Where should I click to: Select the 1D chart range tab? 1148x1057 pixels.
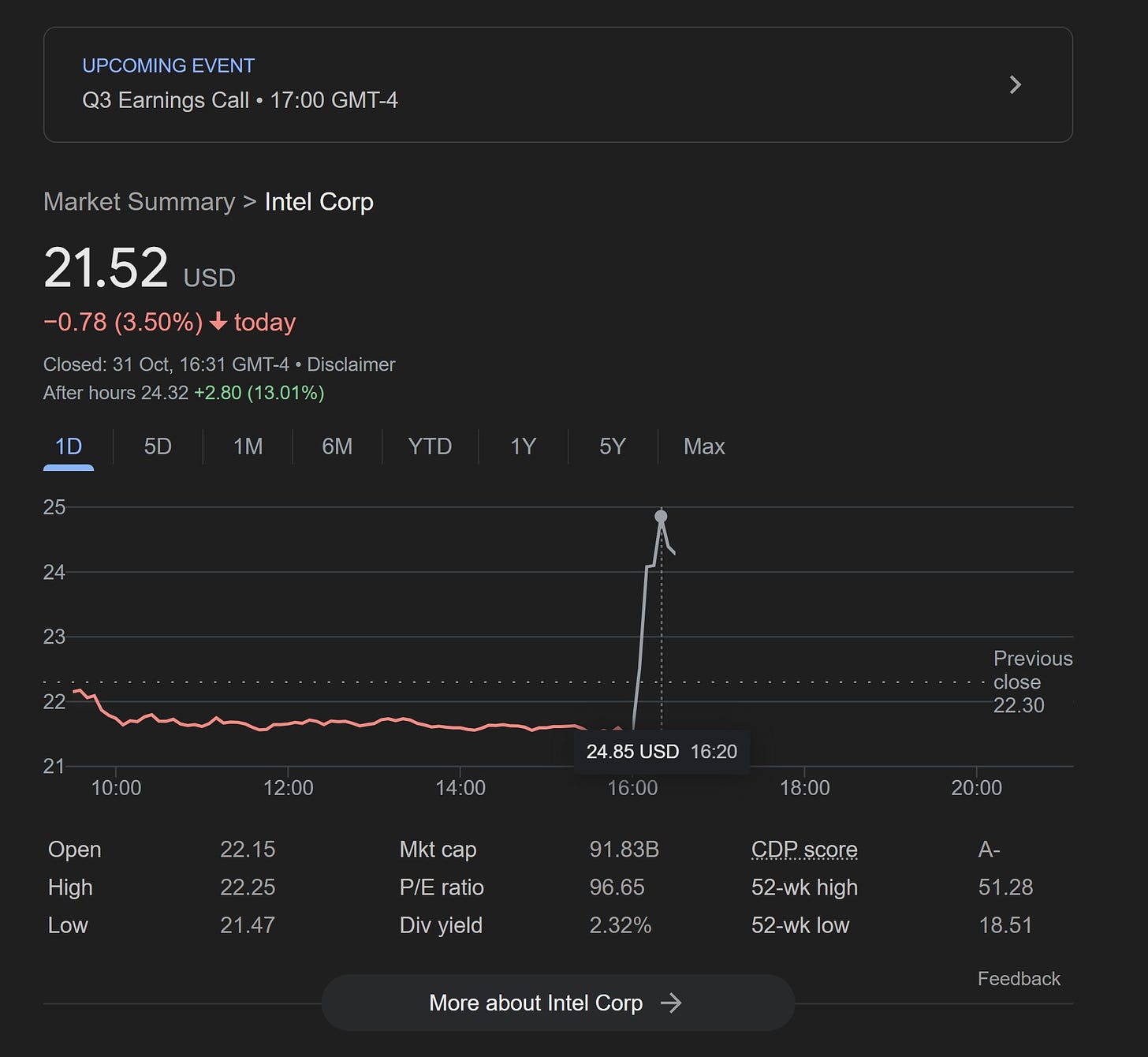[69, 446]
